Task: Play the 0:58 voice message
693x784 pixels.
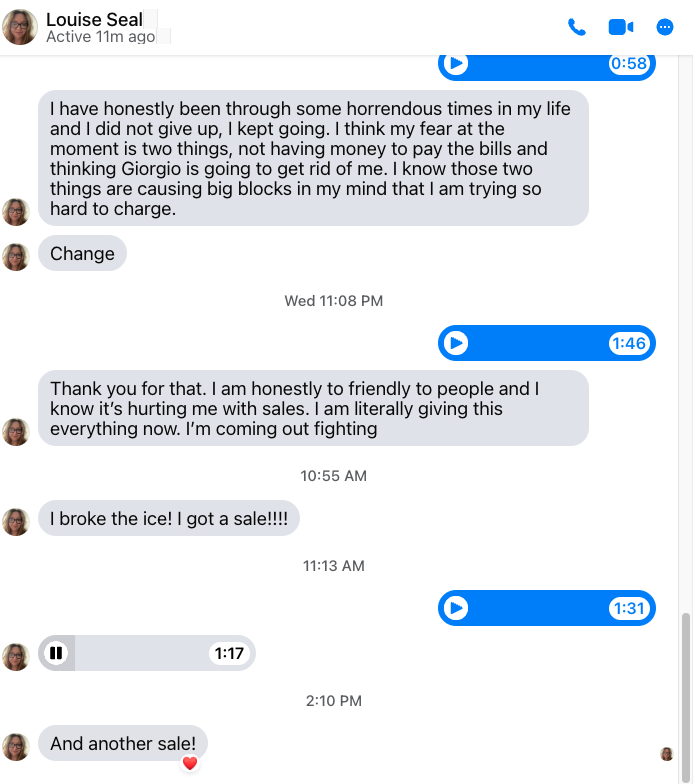Action: pyautogui.click(x=456, y=64)
